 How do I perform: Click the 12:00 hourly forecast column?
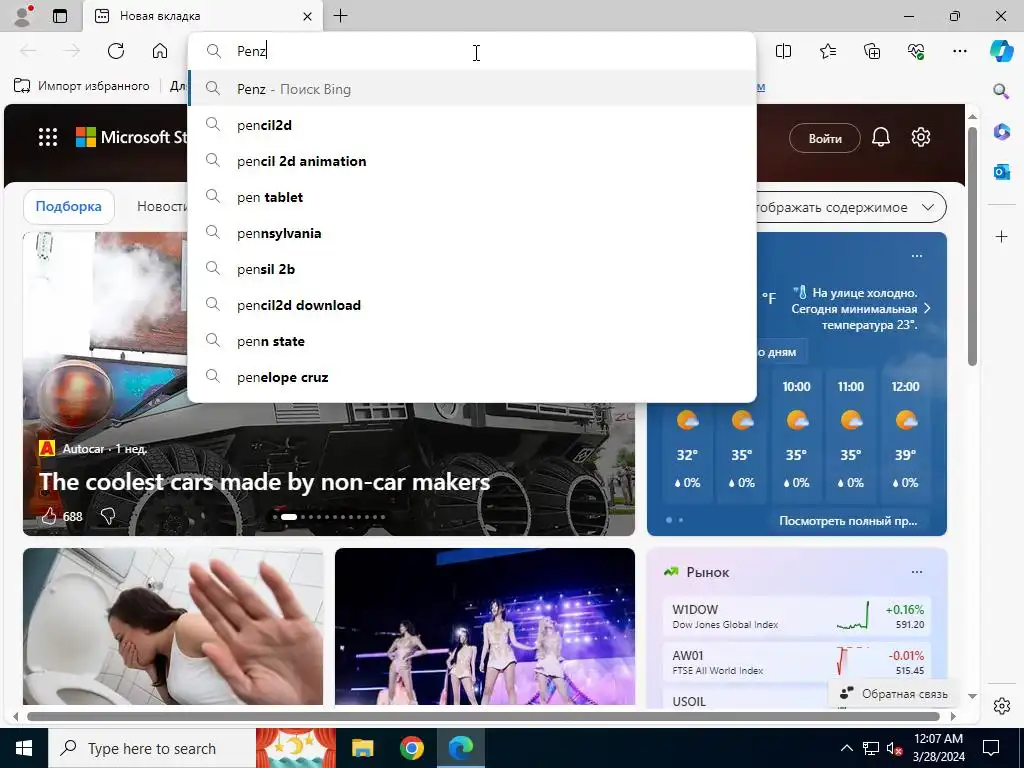[905, 436]
